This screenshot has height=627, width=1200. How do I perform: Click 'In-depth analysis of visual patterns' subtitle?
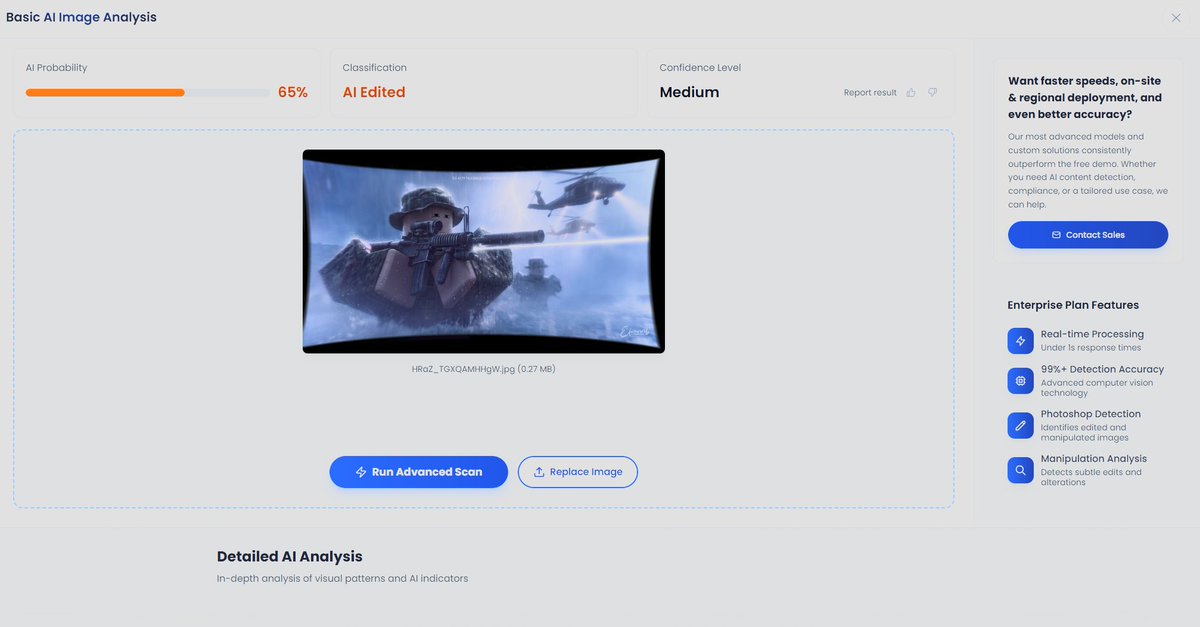coord(342,578)
